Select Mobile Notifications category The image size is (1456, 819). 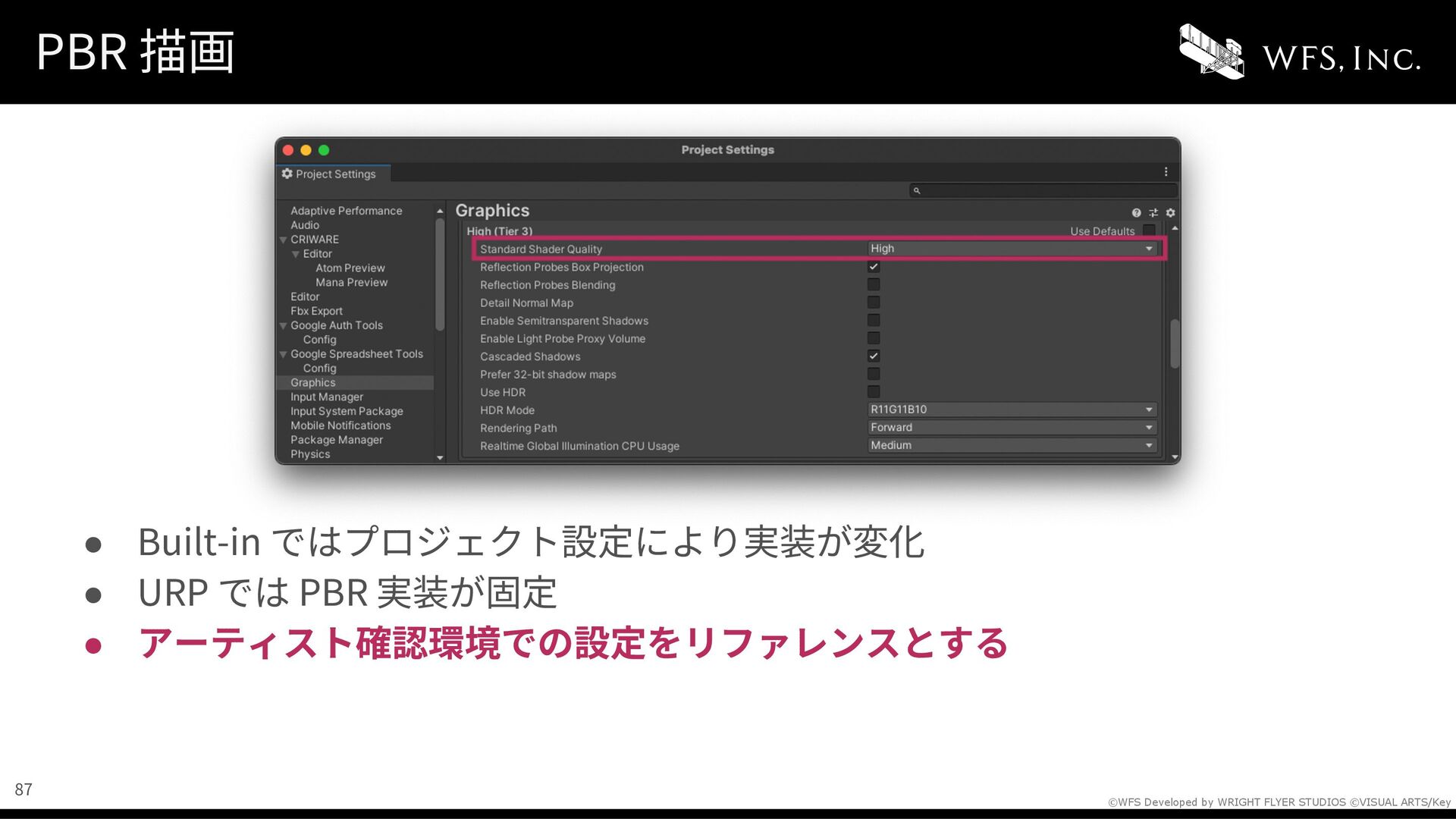(x=340, y=426)
